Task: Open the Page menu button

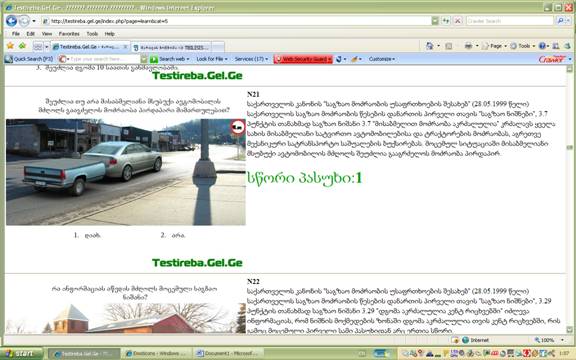Action: [x=494, y=46]
